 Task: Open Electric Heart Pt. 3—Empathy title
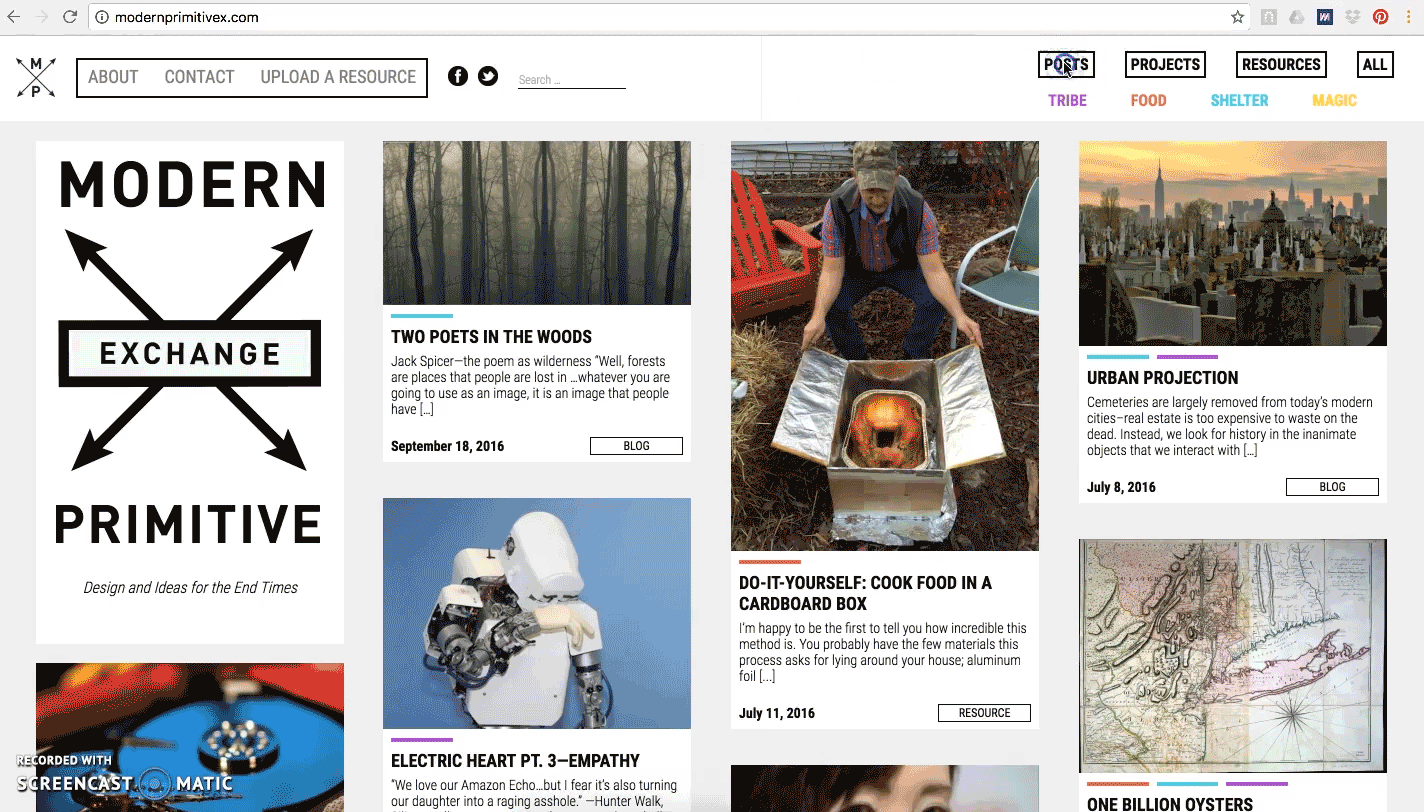point(515,761)
